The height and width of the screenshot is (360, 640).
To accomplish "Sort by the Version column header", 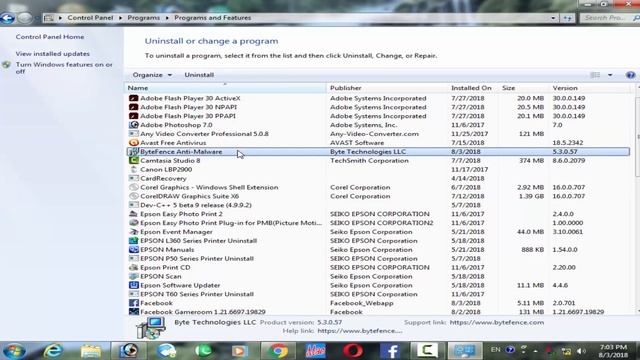I will [590, 88].
